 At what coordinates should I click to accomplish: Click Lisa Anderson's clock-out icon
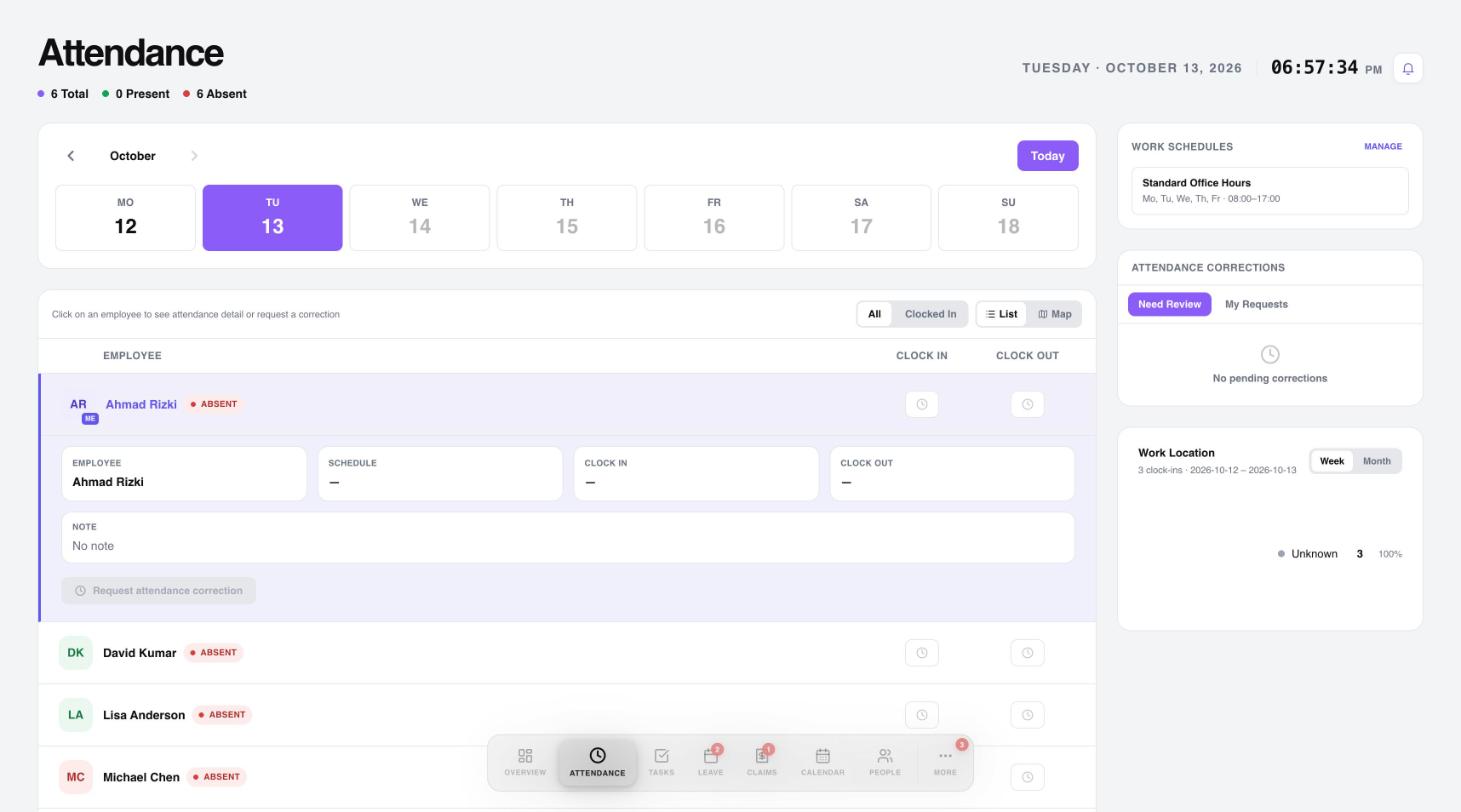tap(1027, 715)
